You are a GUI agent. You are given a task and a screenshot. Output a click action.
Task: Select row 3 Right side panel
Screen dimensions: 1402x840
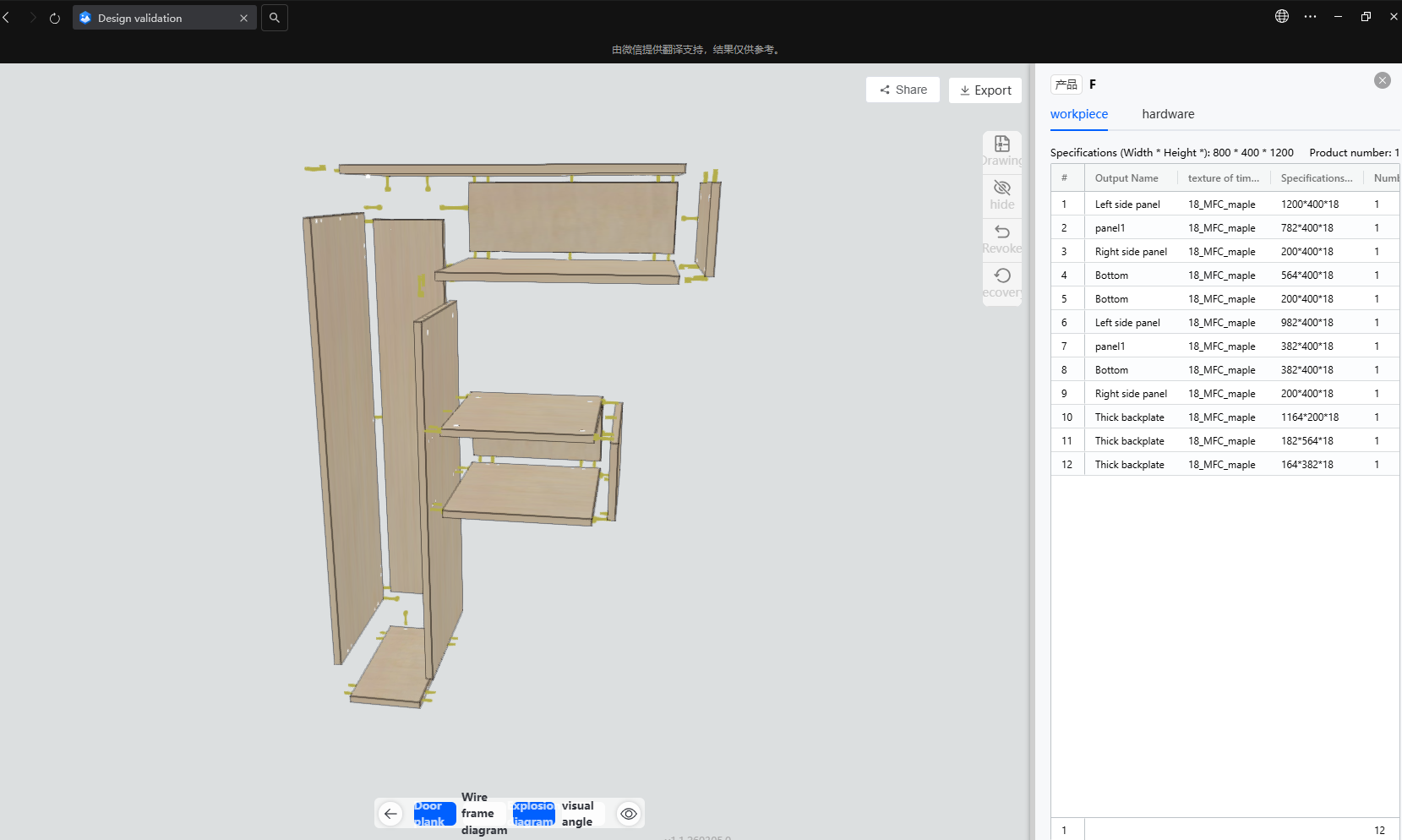tap(1225, 252)
